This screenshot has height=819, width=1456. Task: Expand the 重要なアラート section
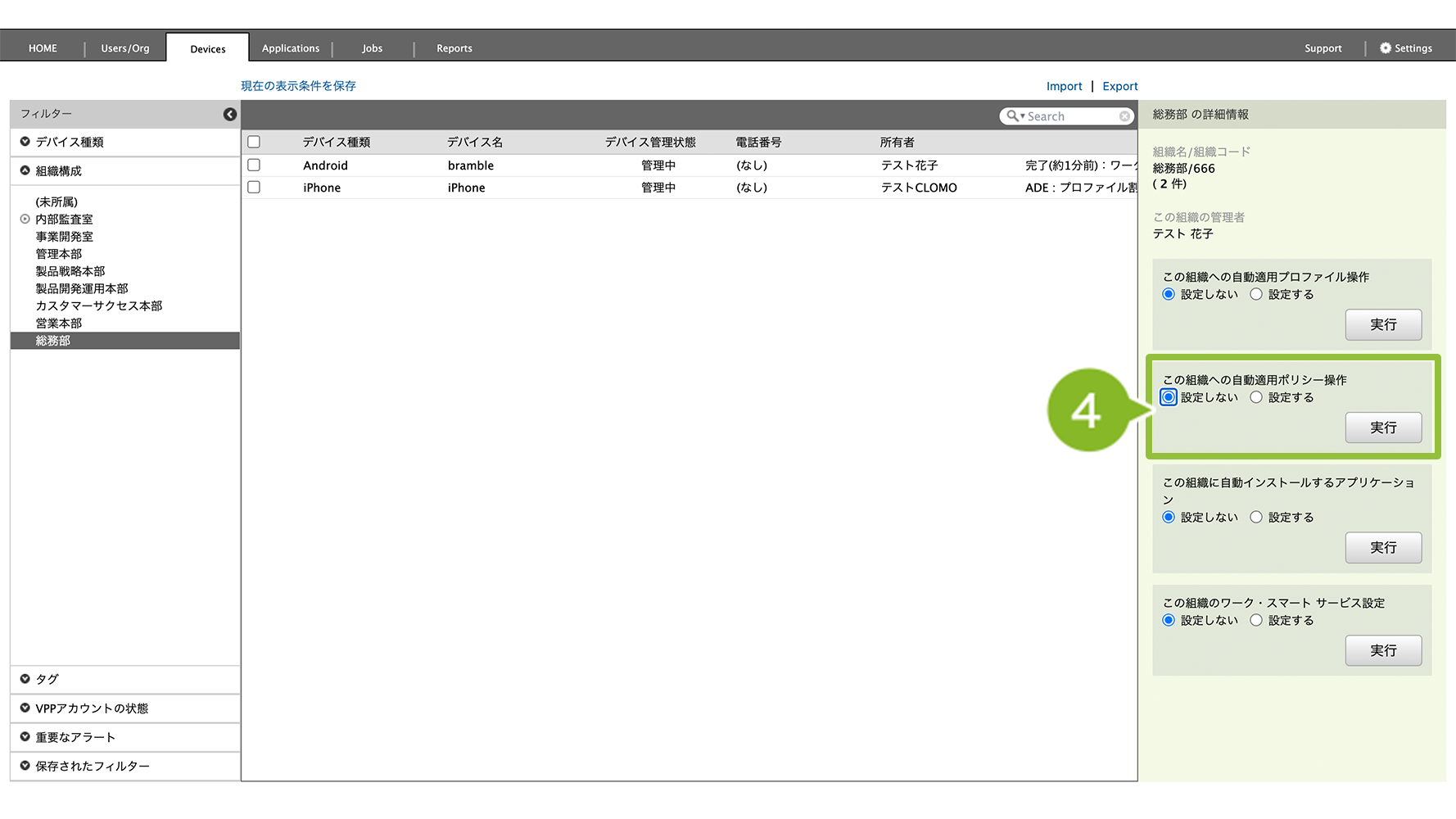click(x=25, y=736)
